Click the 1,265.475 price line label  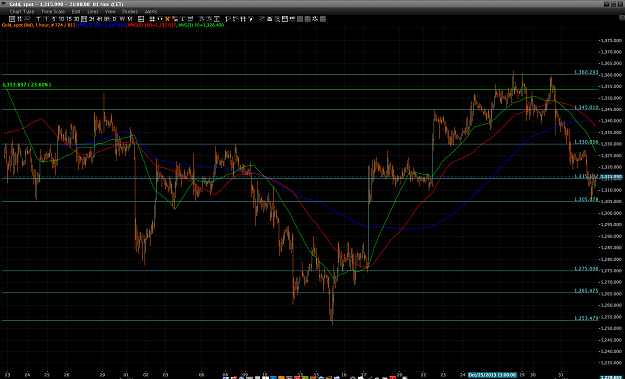point(586,291)
